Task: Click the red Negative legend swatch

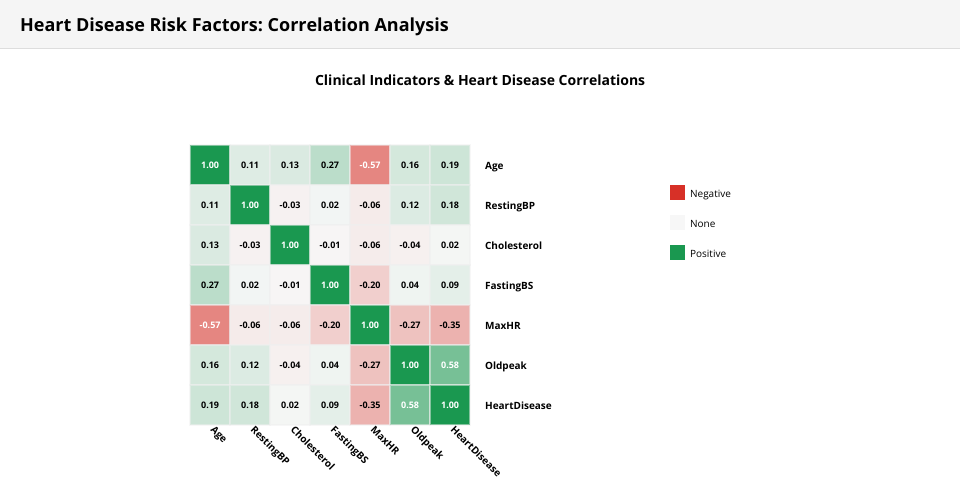Action: pyautogui.click(x=677, y=193)
